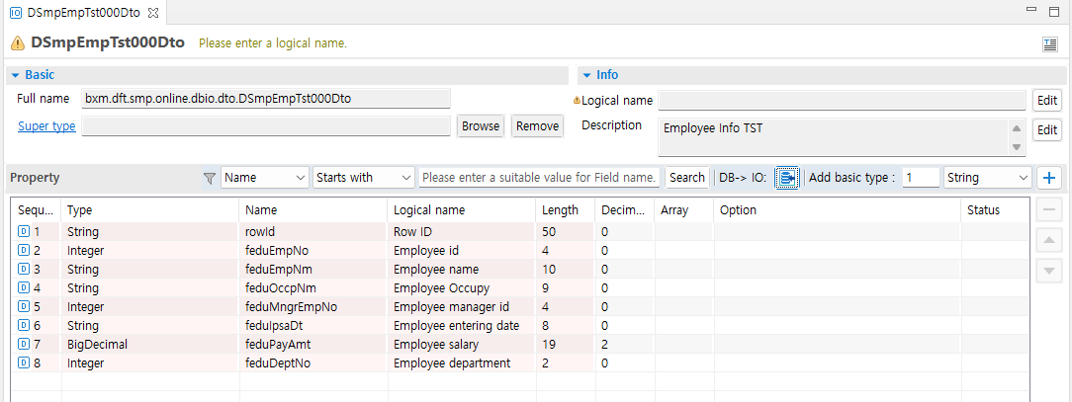Viewport: 1072px width, 402px height.
Task: Click the editor layout icon at top right
Action: coord(1050,44)
